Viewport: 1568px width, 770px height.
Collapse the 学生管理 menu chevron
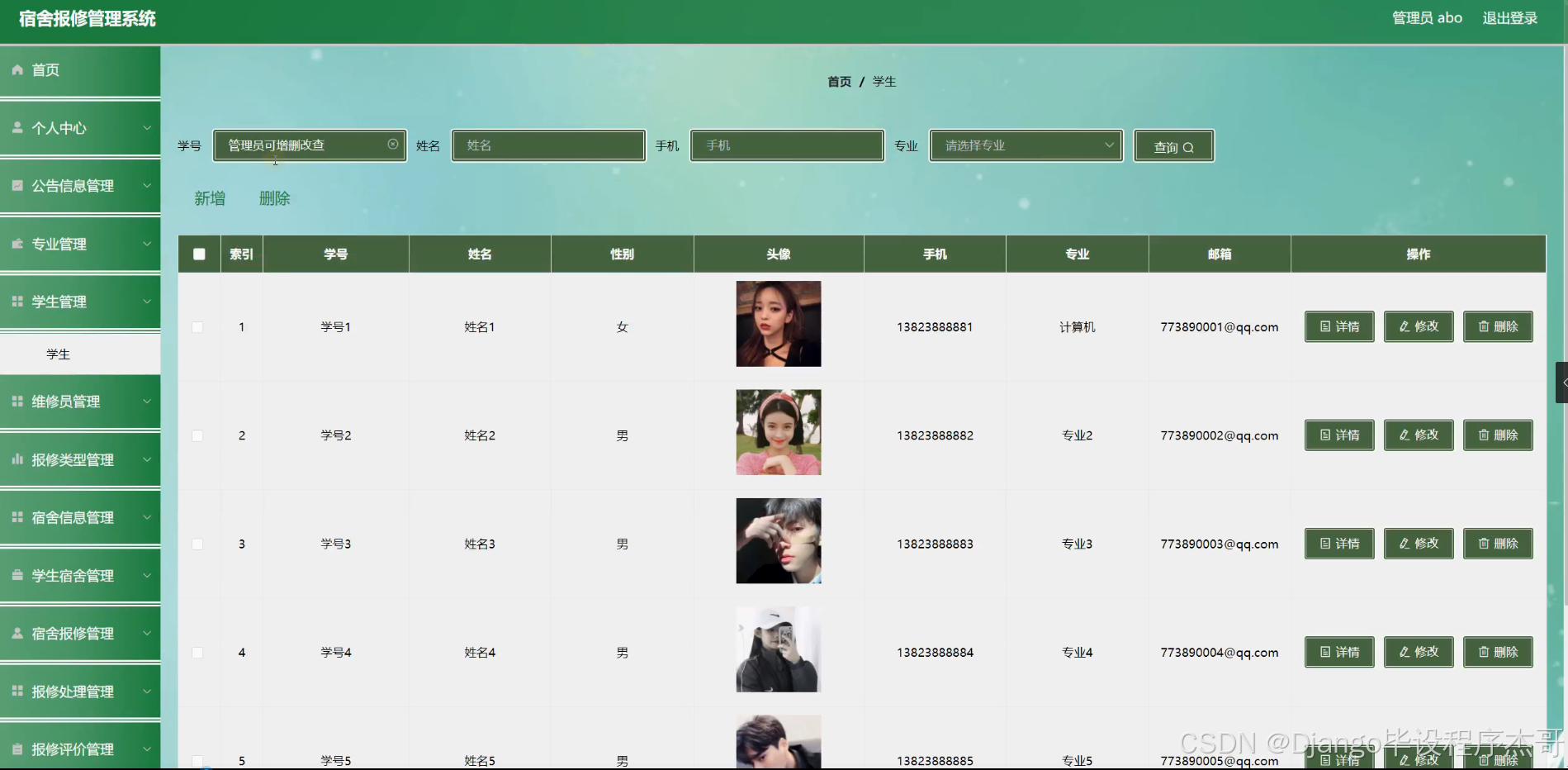click(147, 302)
